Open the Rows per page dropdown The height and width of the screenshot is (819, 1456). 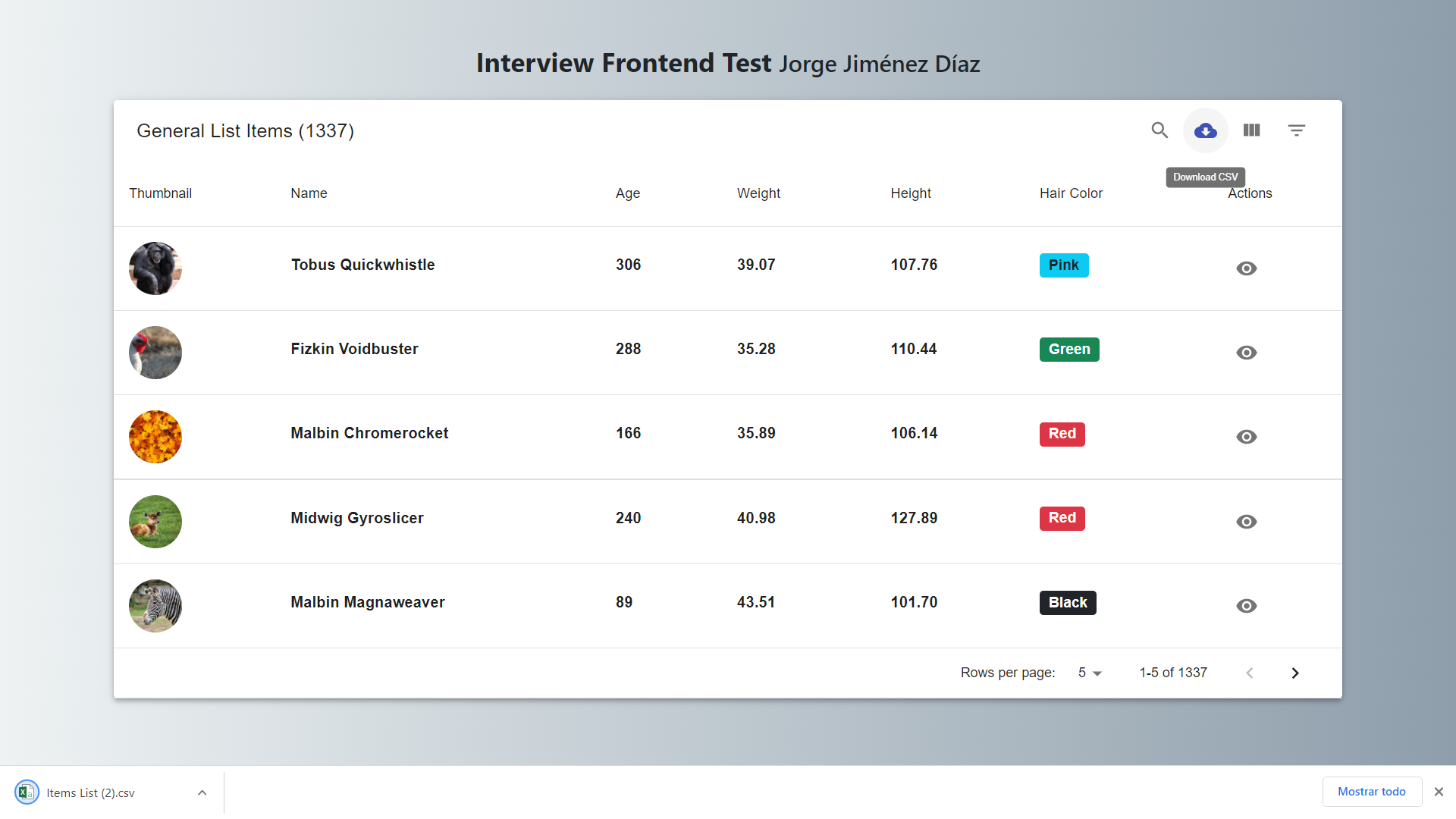[x=1089, y=673]
